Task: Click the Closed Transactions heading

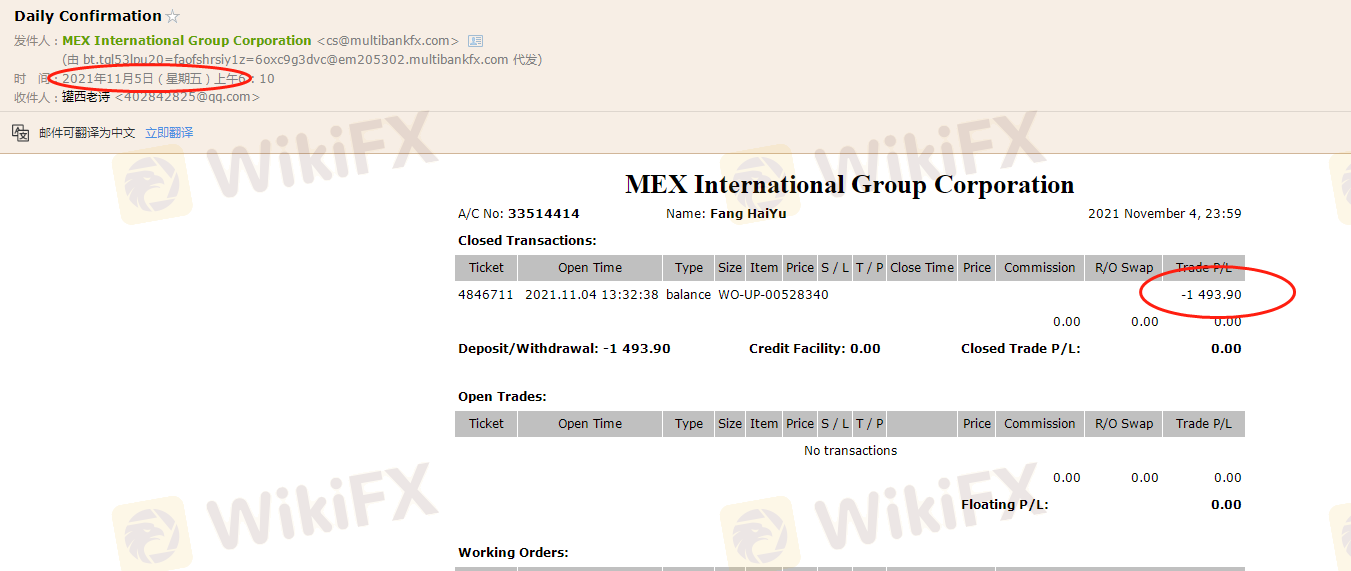Action: coord(527,241)
